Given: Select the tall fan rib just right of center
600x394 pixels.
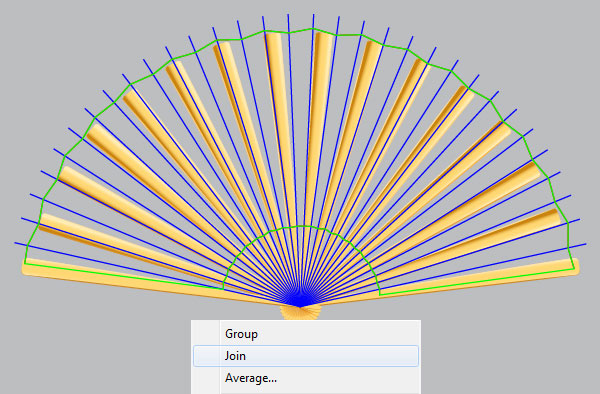Looking at the screenshot, I should [x=318, y=126].
